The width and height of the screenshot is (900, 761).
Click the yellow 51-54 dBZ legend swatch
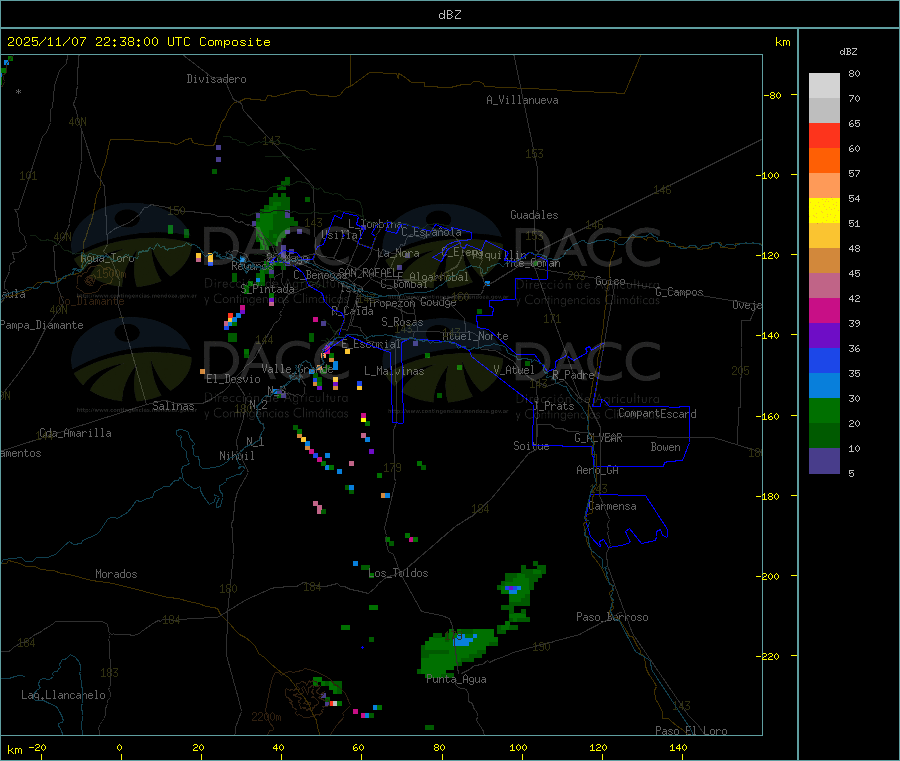click(824, 211)
